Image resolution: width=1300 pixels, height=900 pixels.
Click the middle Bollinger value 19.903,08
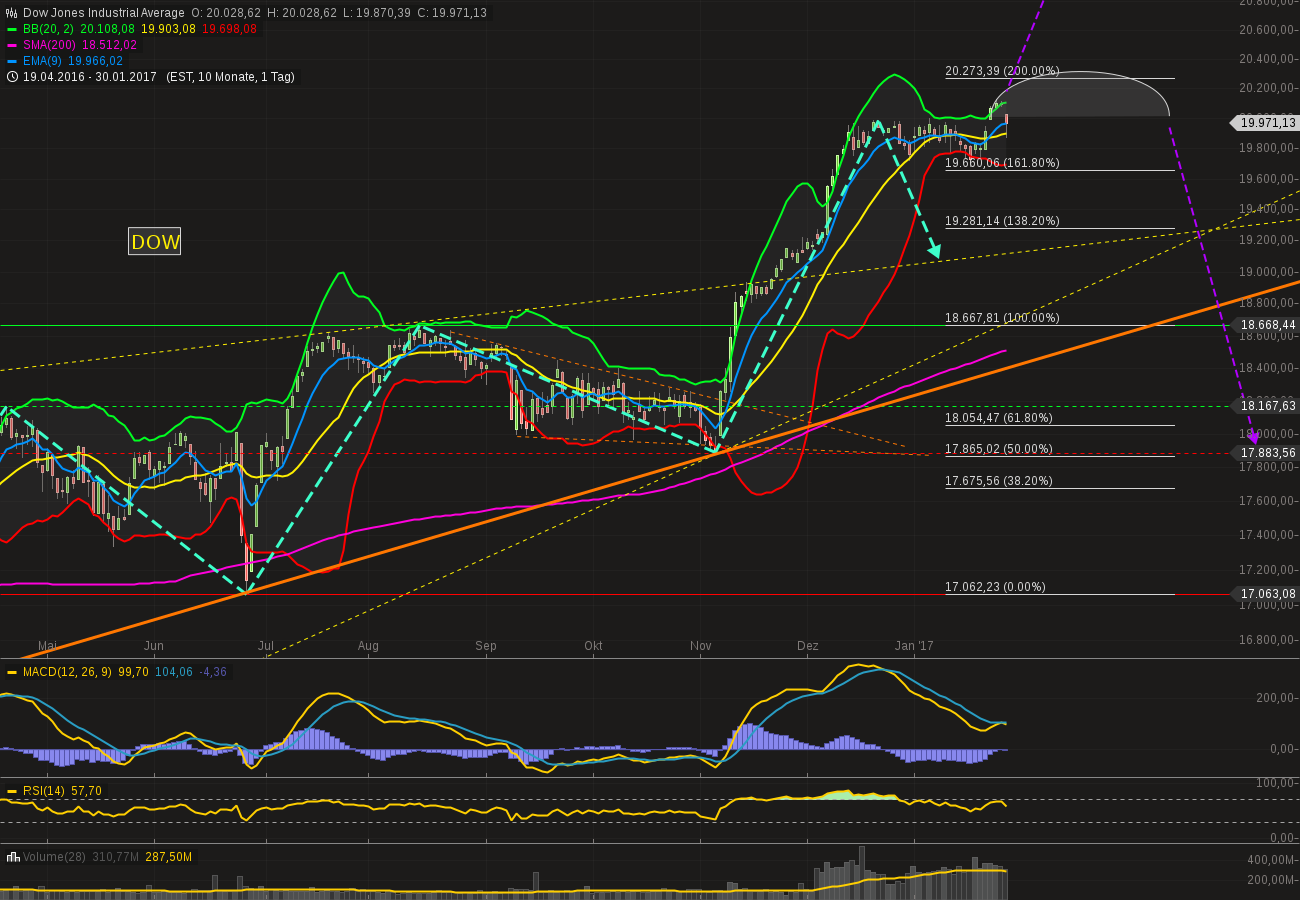169,29
